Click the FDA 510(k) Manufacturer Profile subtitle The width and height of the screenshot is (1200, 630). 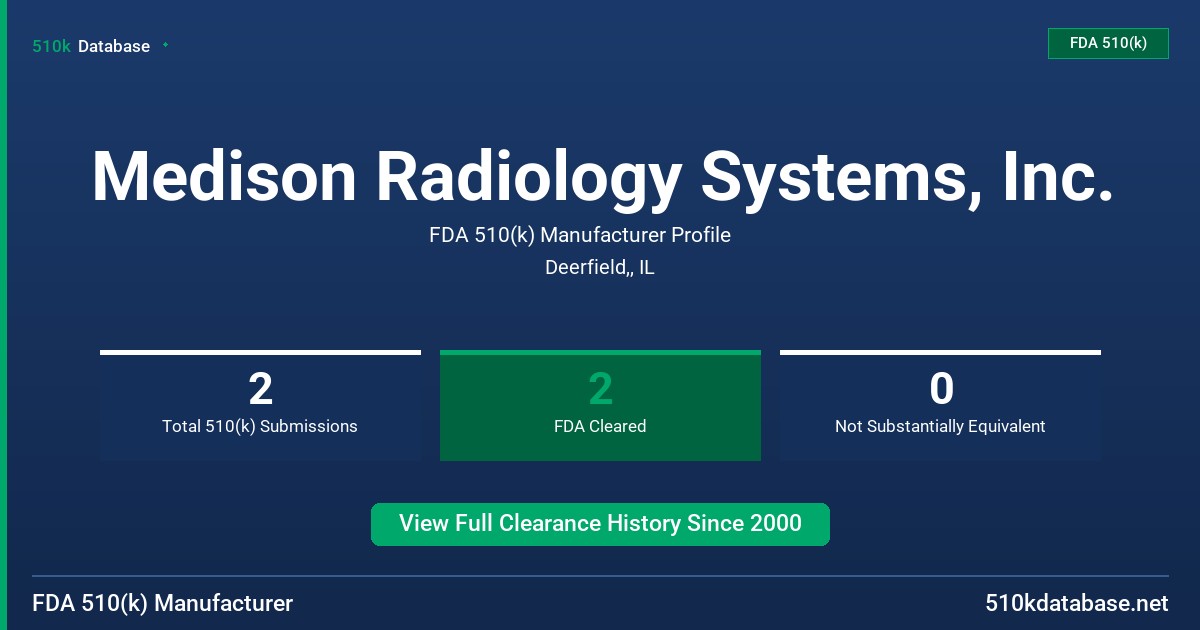point(580,236)
